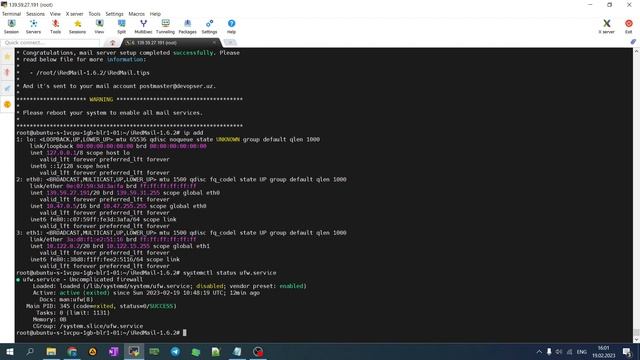Open the Session toolbar icon

click(x=11, y=26)
